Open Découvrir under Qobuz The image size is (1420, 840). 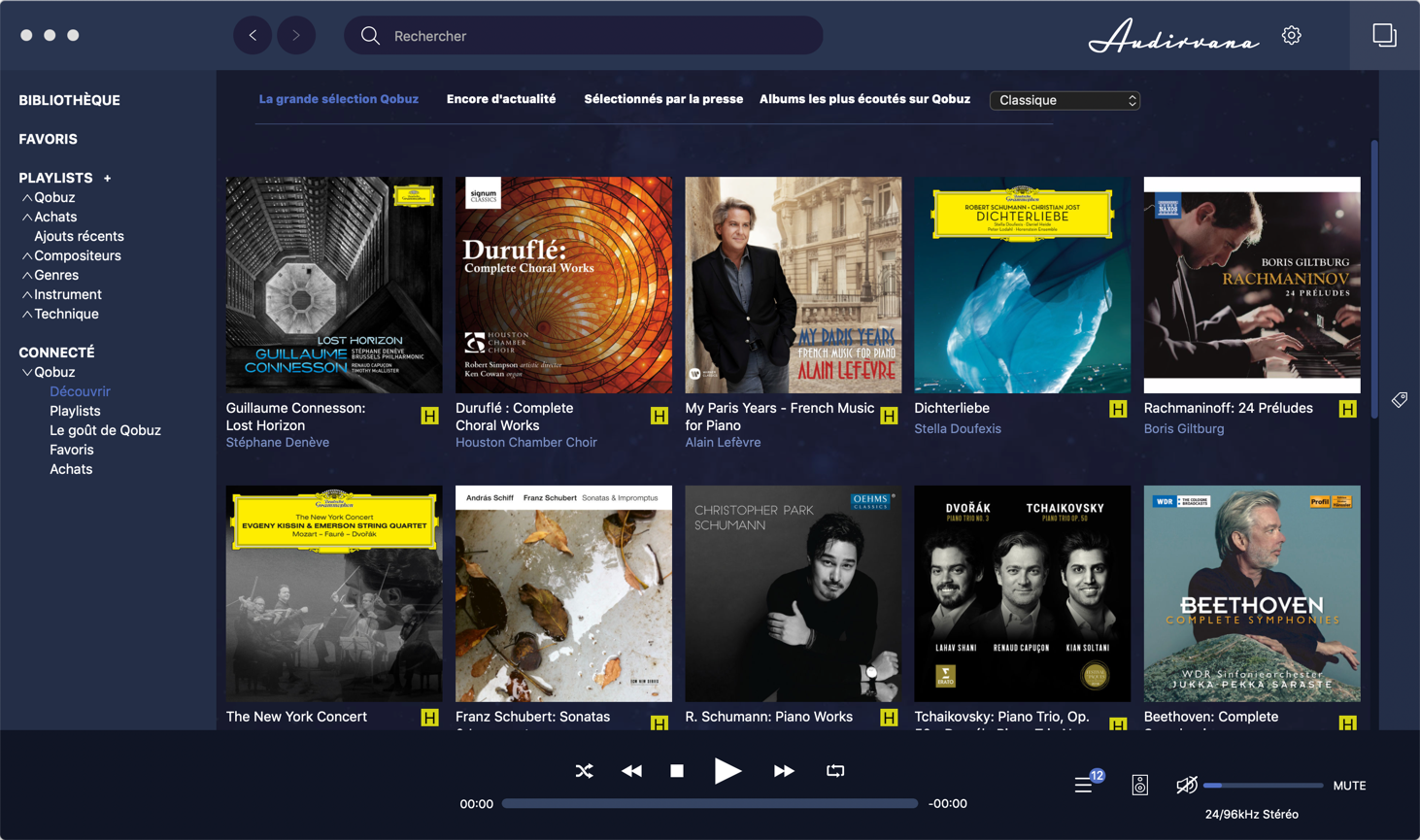coord(80,391)
